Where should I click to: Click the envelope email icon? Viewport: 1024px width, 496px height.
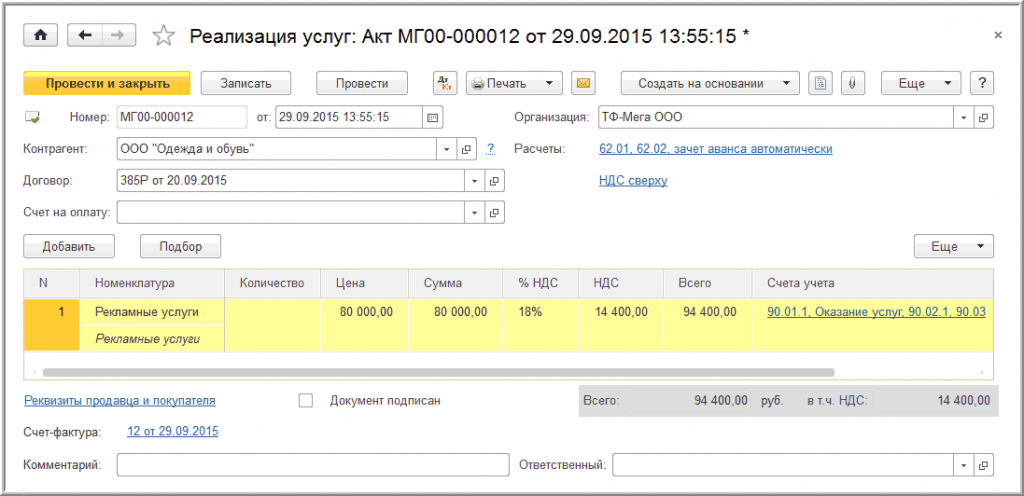583,83
